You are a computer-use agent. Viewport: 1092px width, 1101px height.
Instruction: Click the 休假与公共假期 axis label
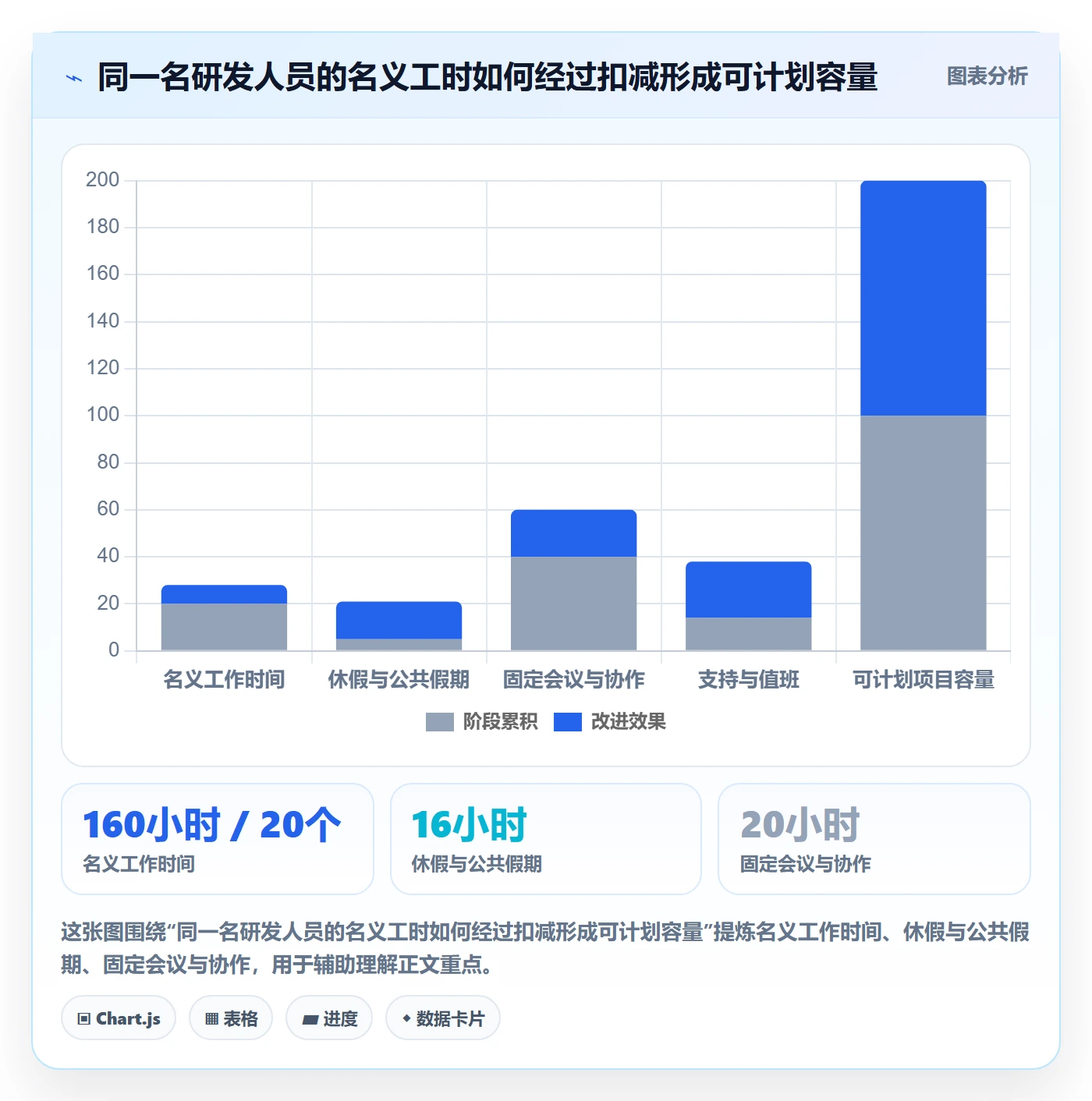(399, 679)
